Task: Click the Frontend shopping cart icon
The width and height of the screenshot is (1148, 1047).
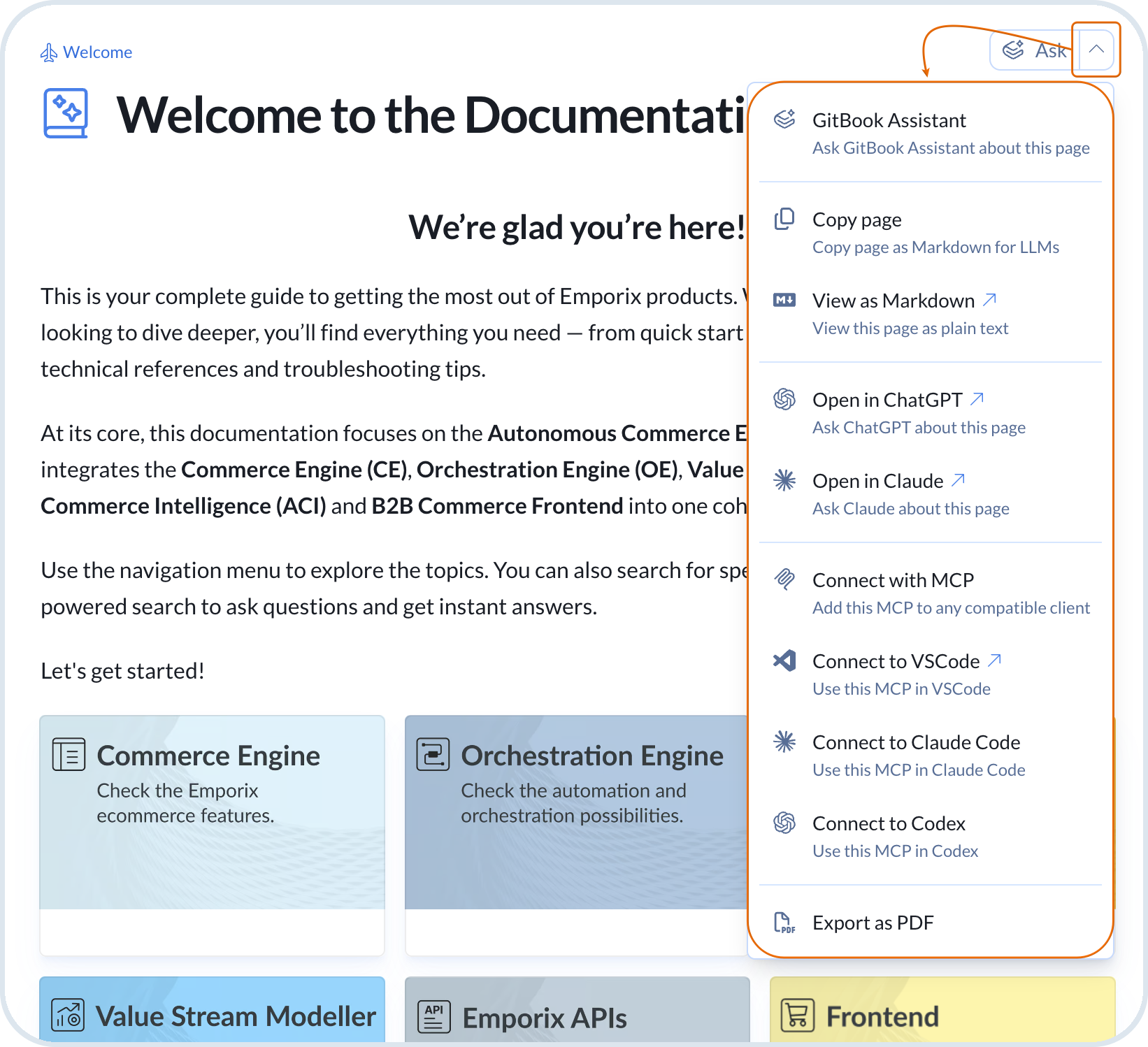Action: tap(798, 1016)
